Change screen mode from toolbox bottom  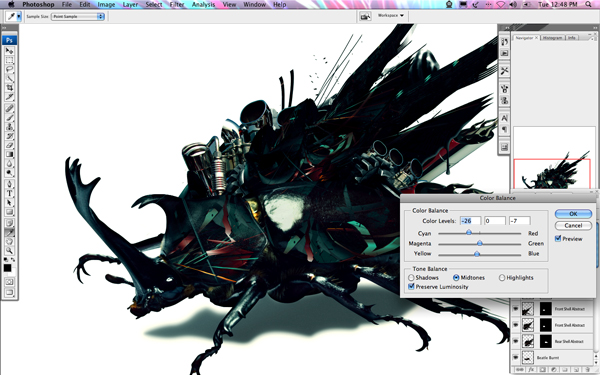pos(9,293)
